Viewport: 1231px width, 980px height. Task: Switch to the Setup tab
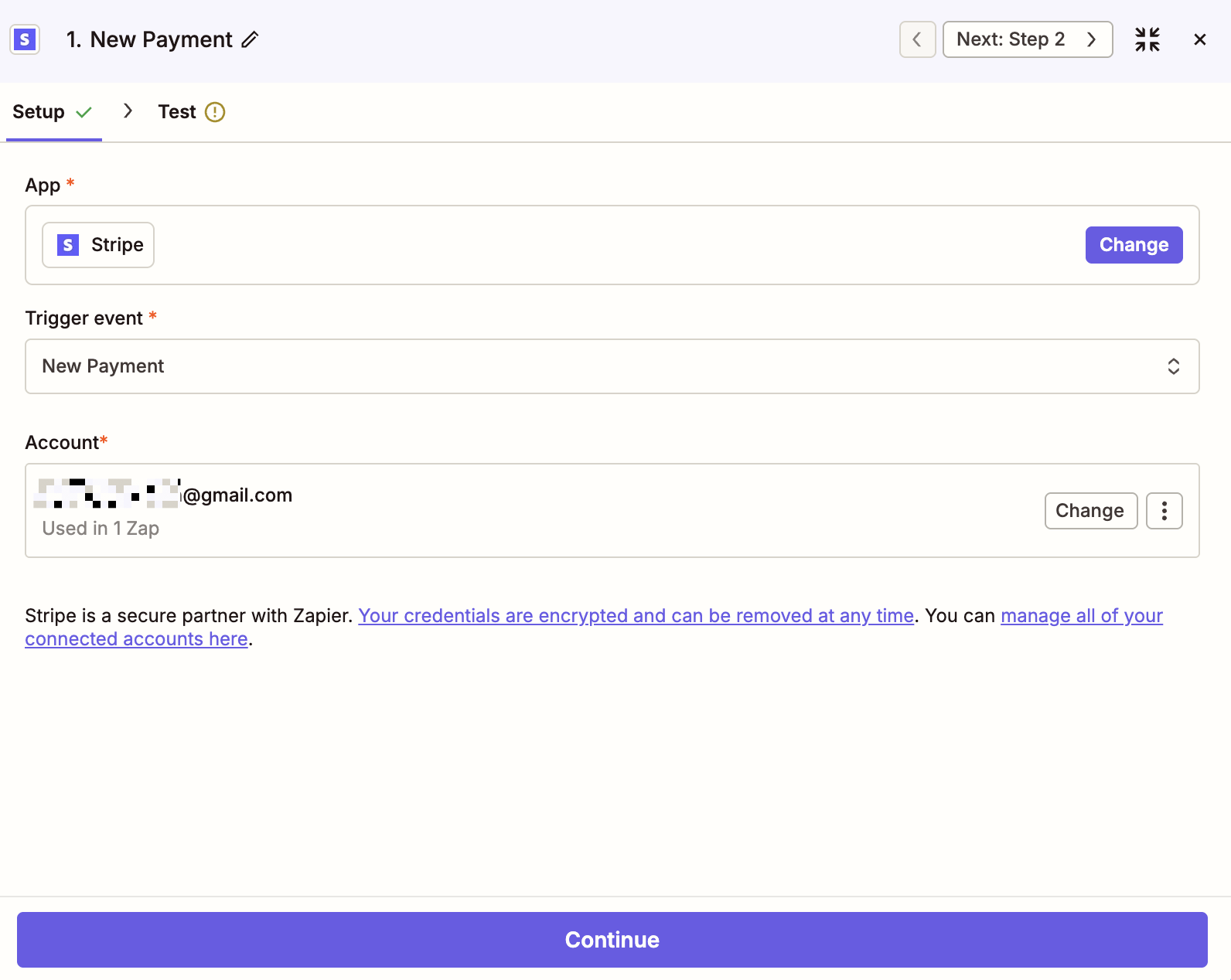click(x=53, y=112)
